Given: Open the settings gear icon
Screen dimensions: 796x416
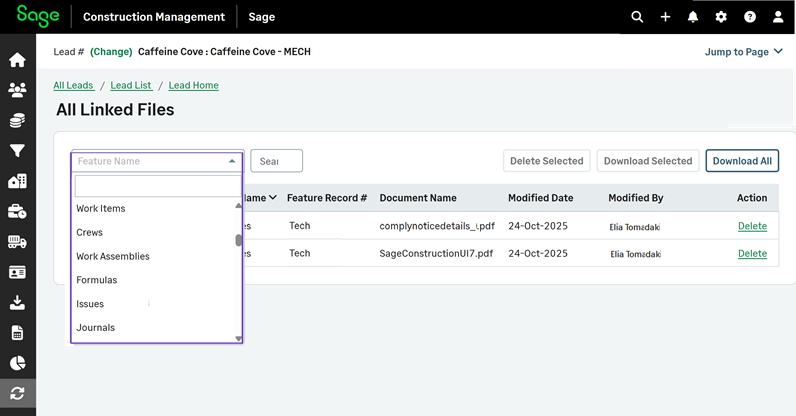Looking at the screenshot, I should [721, 17].
